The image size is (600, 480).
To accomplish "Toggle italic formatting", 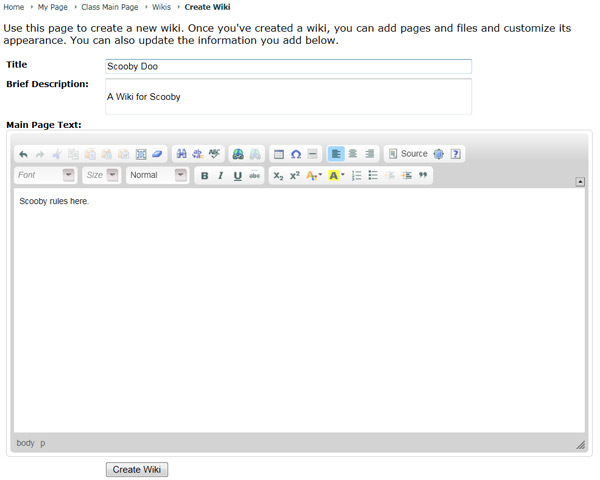I will click(221, 176).
